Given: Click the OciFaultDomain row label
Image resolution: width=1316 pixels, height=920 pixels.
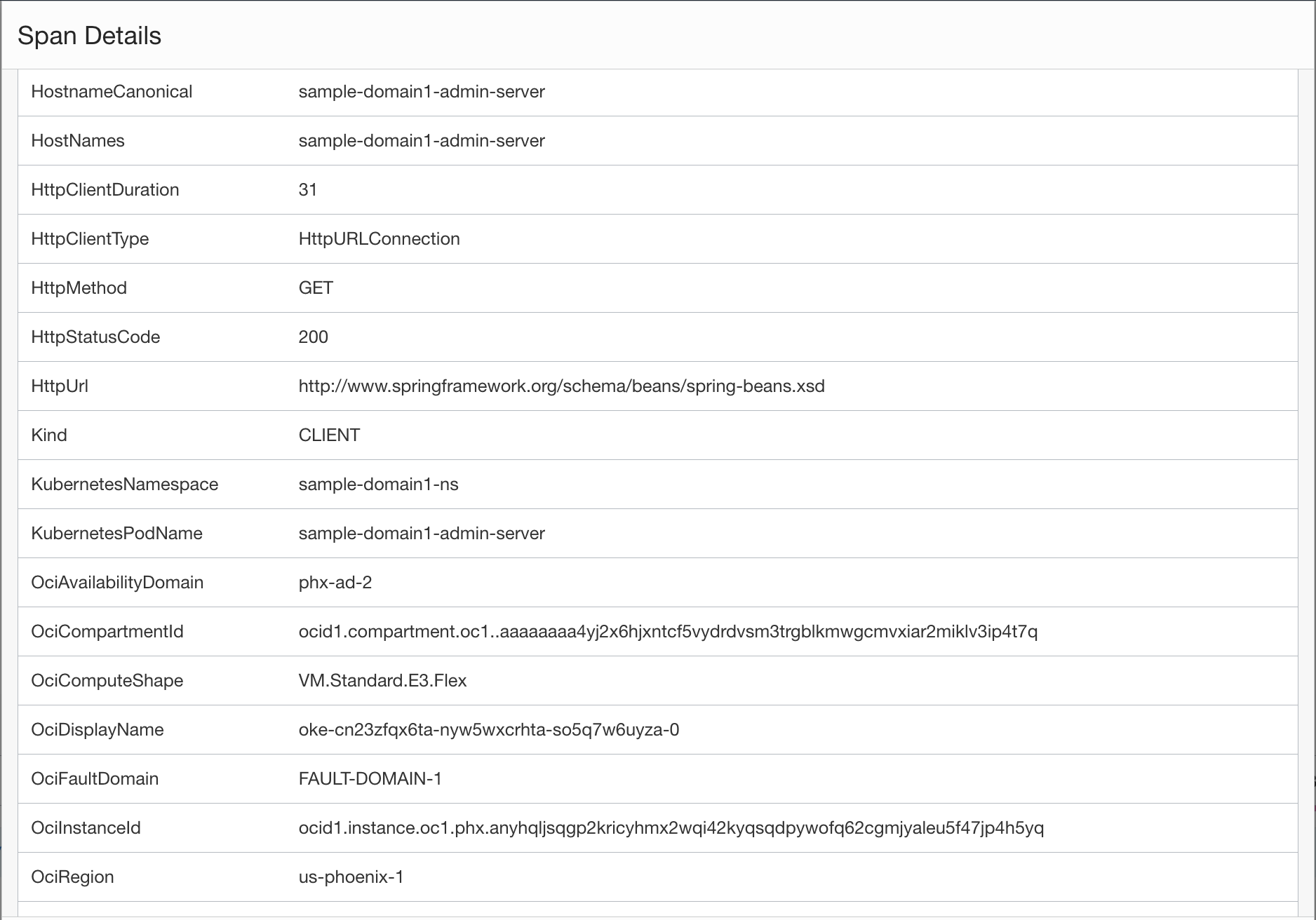Looking at the screenshot, I should (x=95, y=779).
